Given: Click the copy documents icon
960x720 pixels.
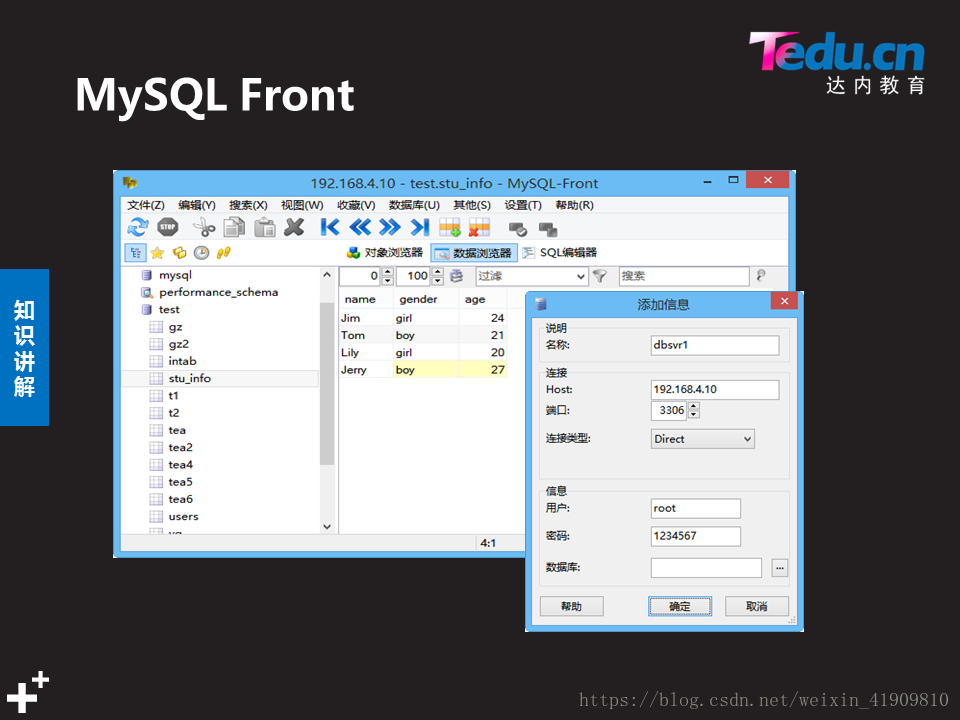Looking at the screenshot, I should click(234, 227).
